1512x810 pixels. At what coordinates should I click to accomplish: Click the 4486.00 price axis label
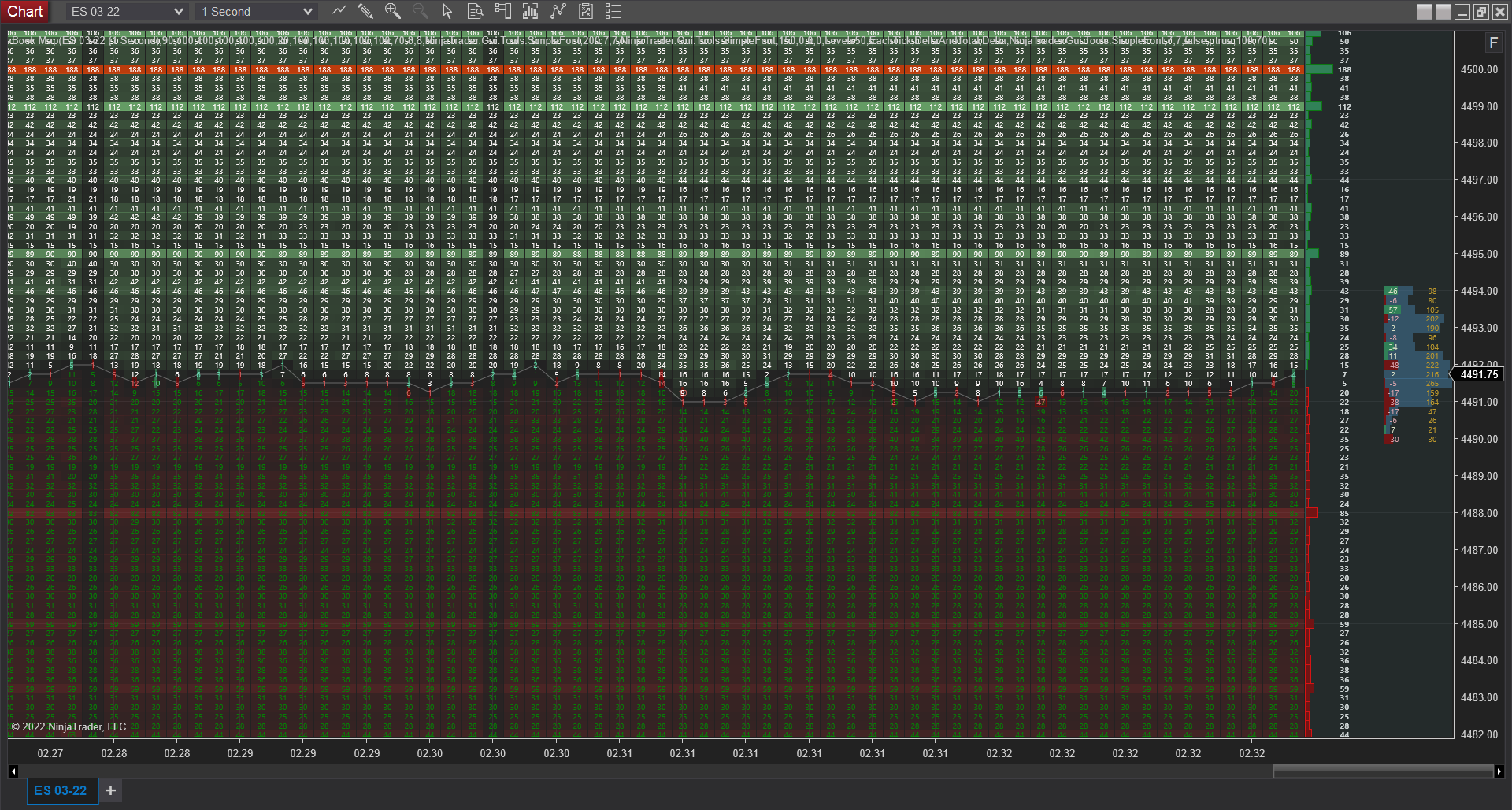1479,587
